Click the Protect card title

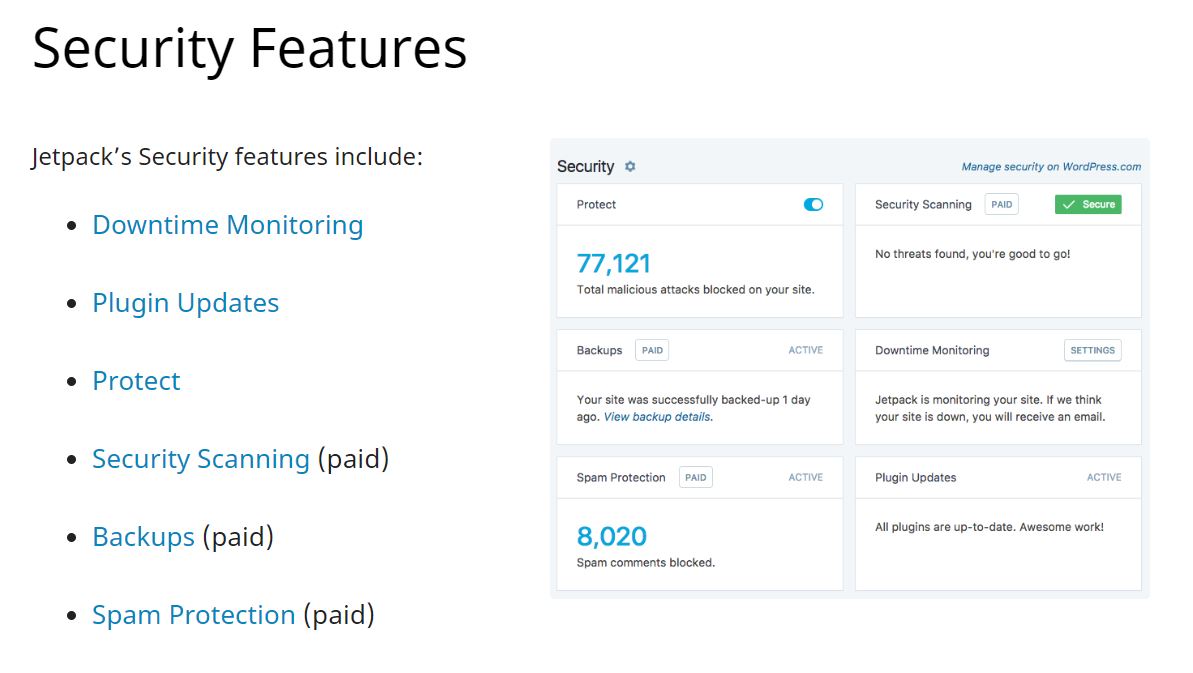596,205
